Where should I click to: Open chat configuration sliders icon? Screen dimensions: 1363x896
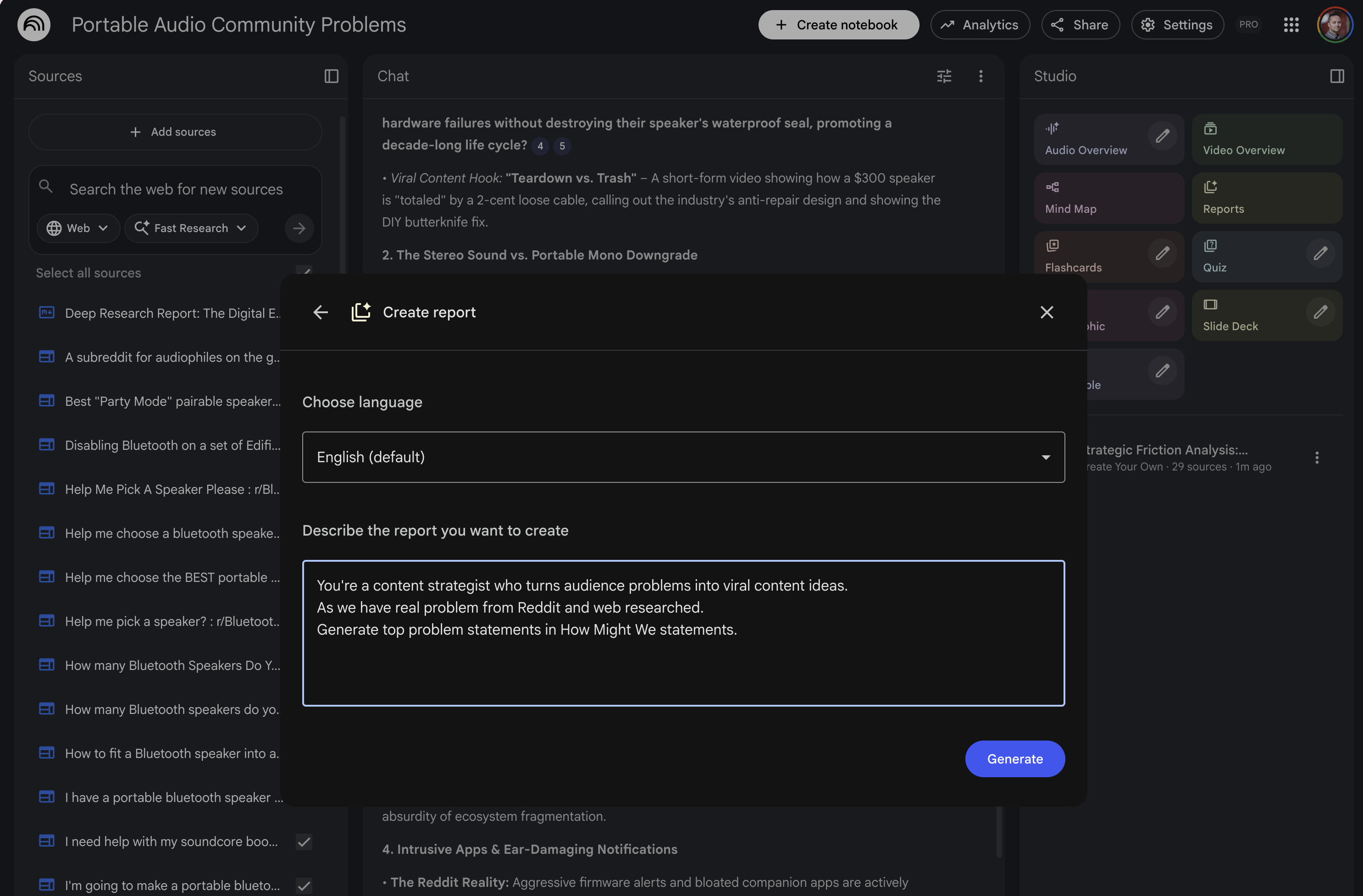(x=944, y=76)
